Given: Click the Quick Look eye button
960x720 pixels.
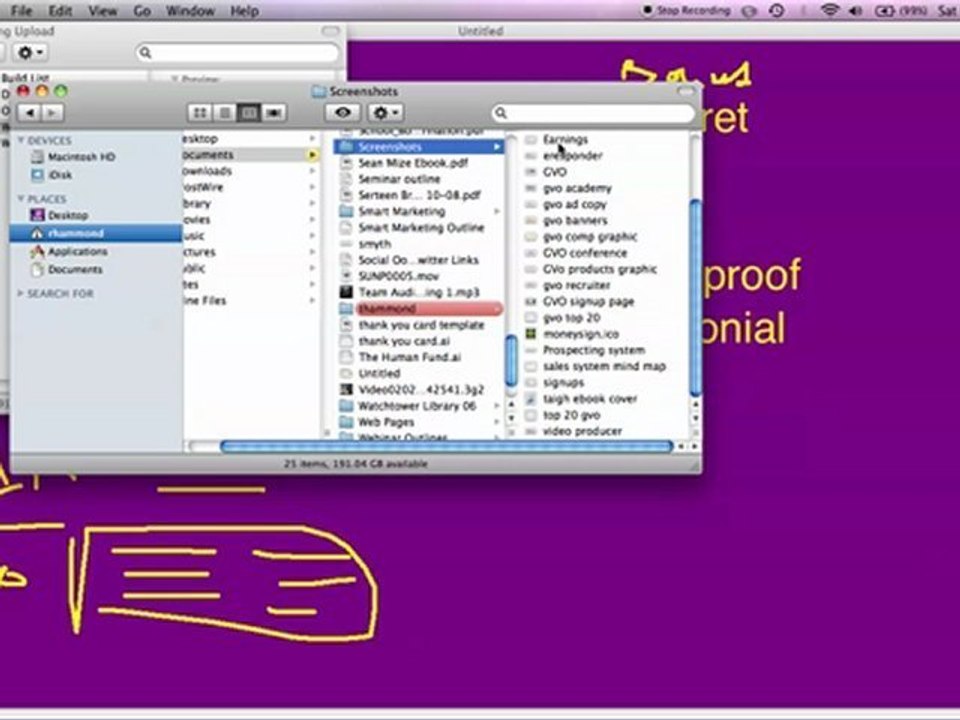Looking at the screenshot, I should click(x=343, y=113).
